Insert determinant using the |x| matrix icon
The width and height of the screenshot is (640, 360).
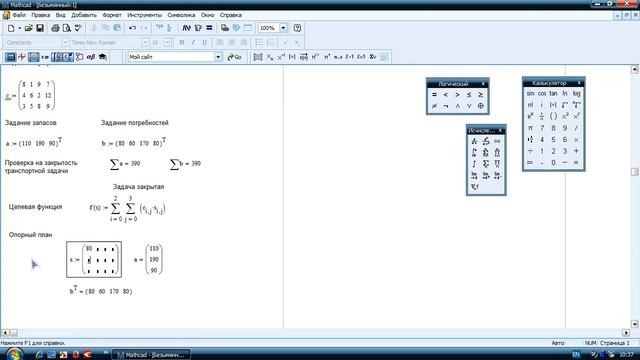(x=292, y=57)
